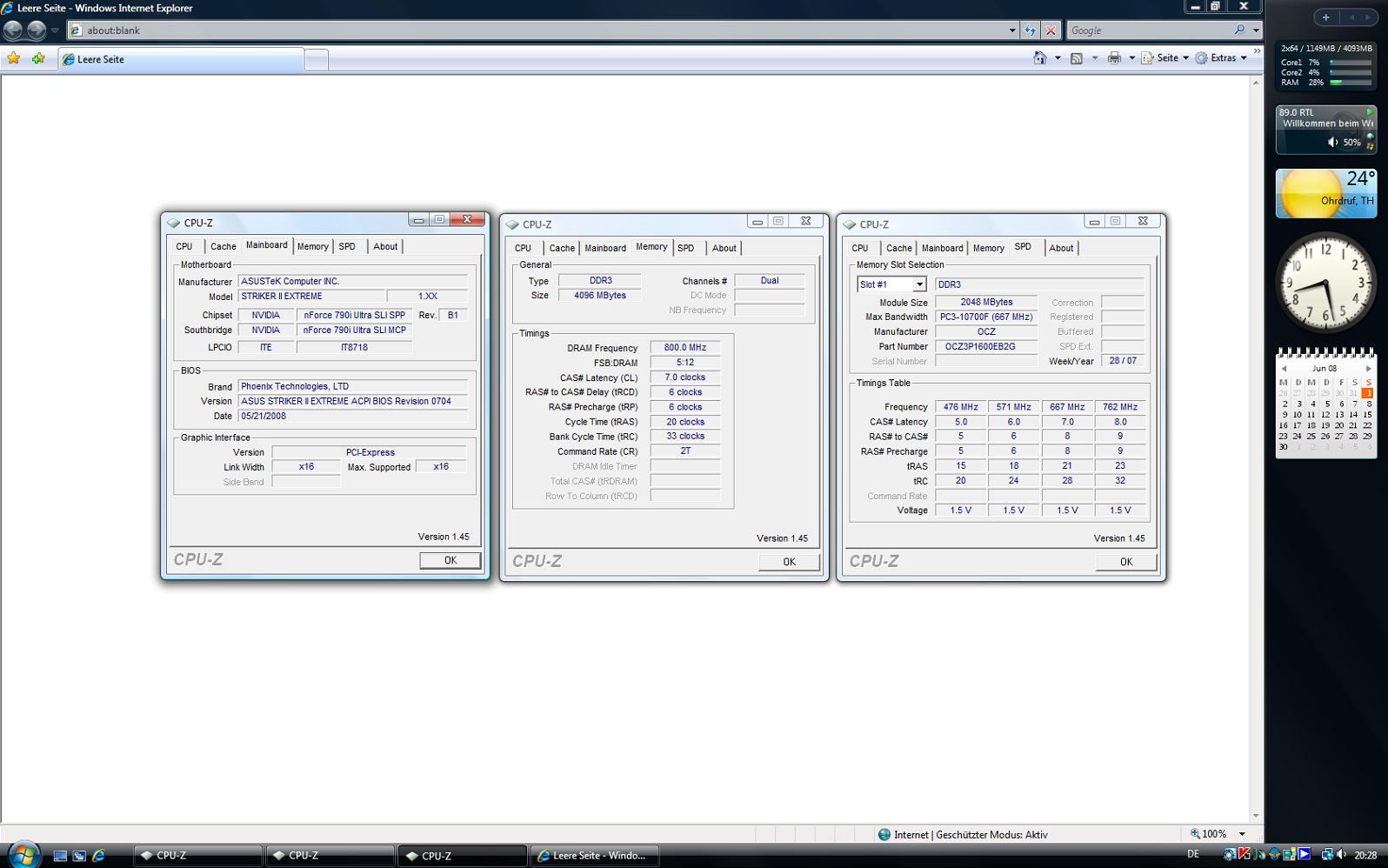Viewport: 1388px width, 868px height.
Task: Click the speaker icon in radio gadget
Action: pos(1333,142)
